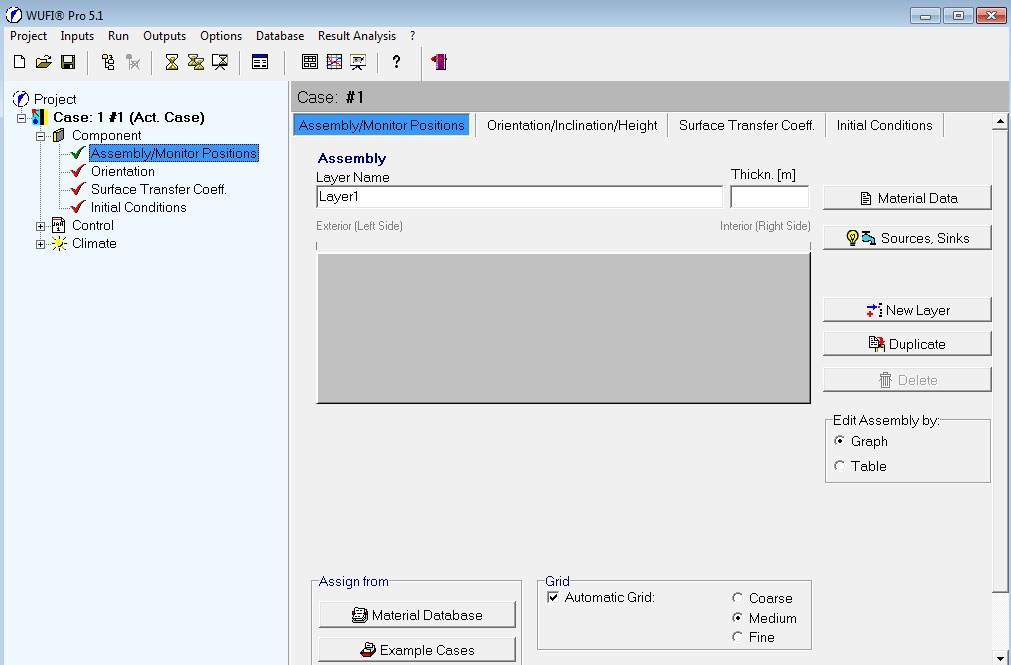The width and height of the screenshot is (1011, 665).
Task: Open the Project menu
Action: [x=28, y=36]
